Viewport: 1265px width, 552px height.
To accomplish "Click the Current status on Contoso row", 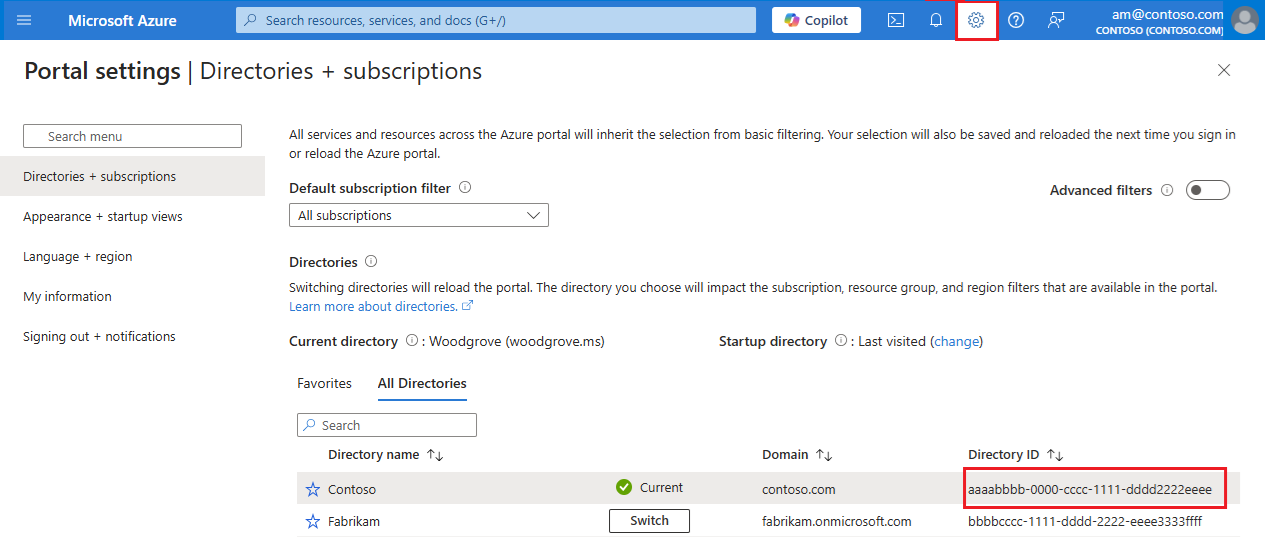I will (x=650, y=487).
